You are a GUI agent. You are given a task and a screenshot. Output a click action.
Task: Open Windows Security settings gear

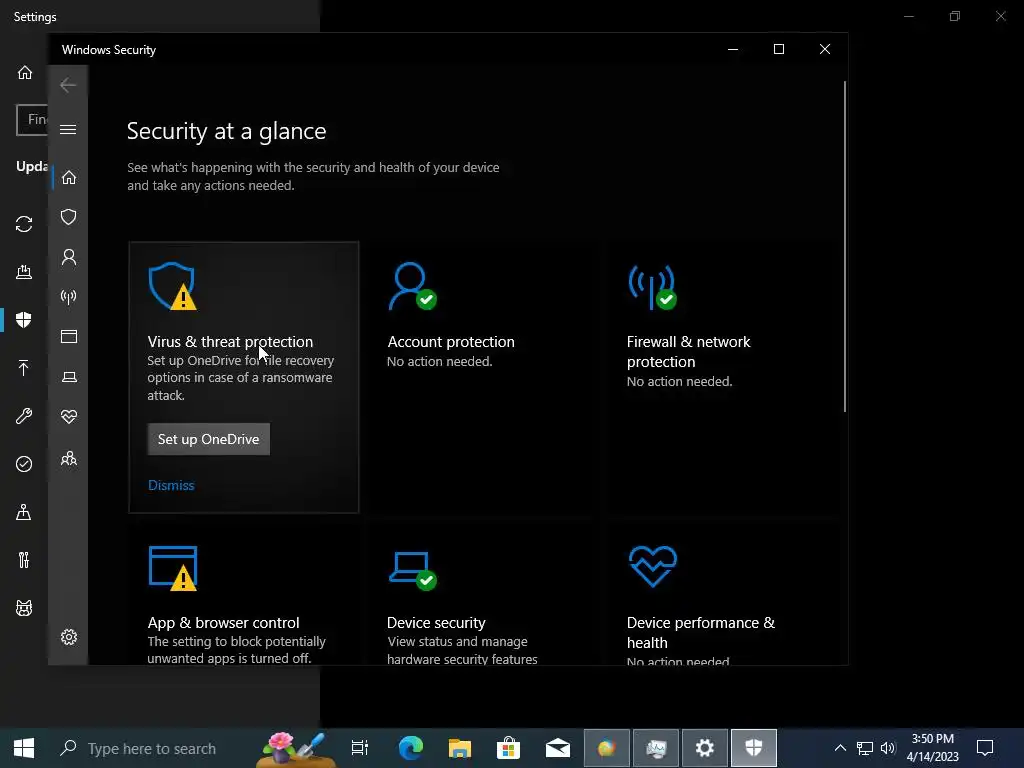pos(69,637)
